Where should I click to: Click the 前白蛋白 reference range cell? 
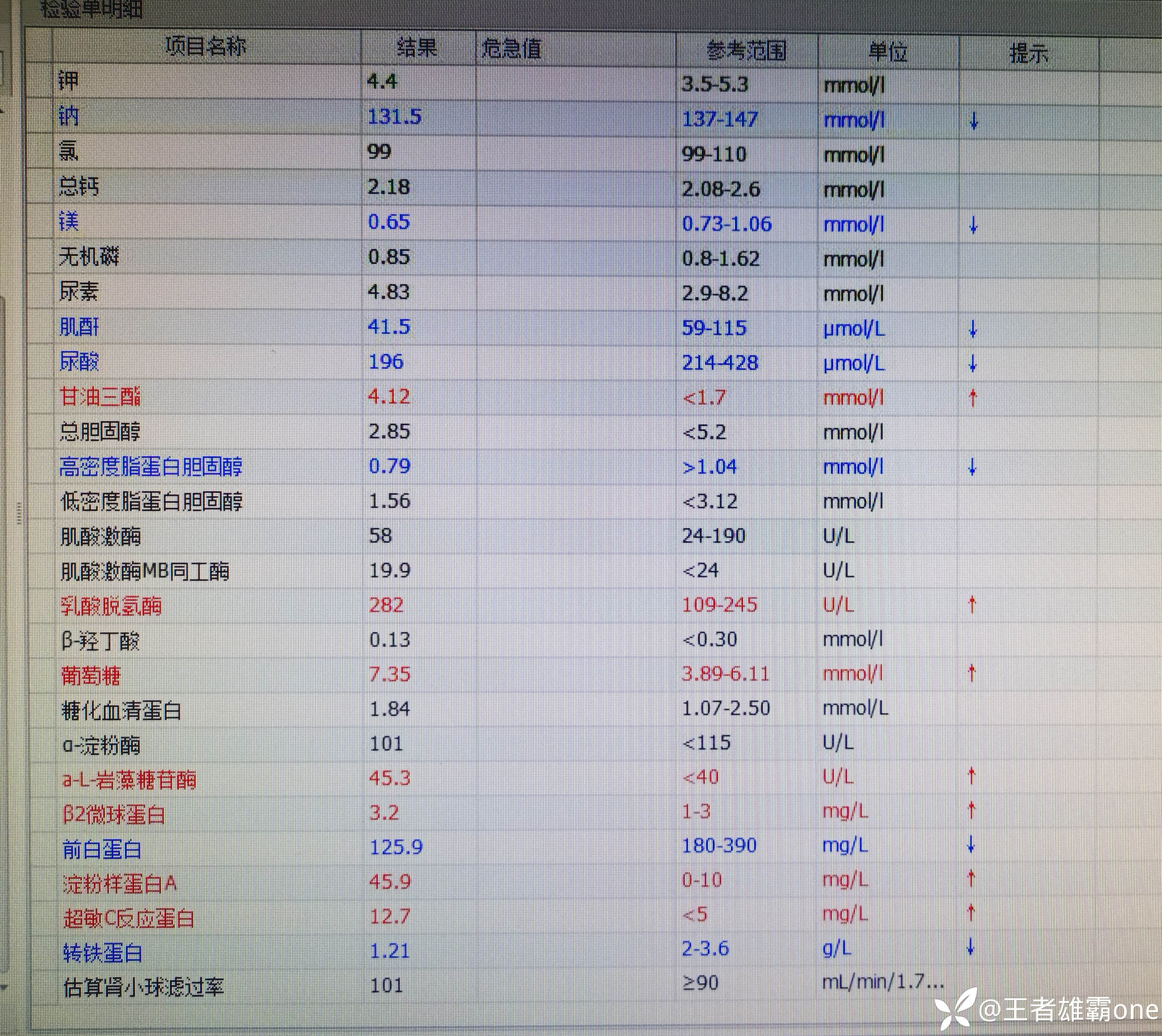719,846
